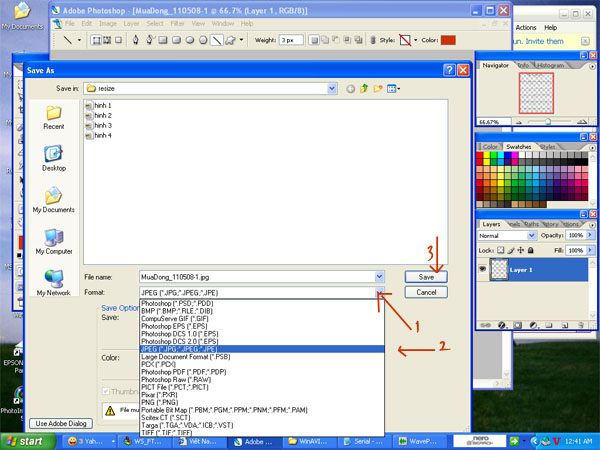Adjust the Navigator zoom slider

tap(548, 122)
